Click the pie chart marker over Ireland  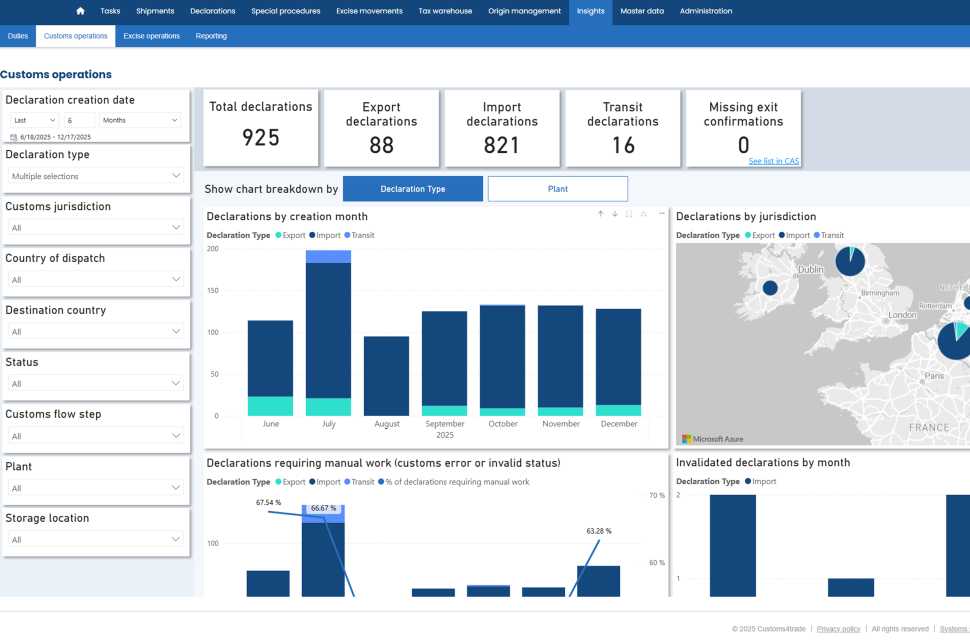click(770, 288)
